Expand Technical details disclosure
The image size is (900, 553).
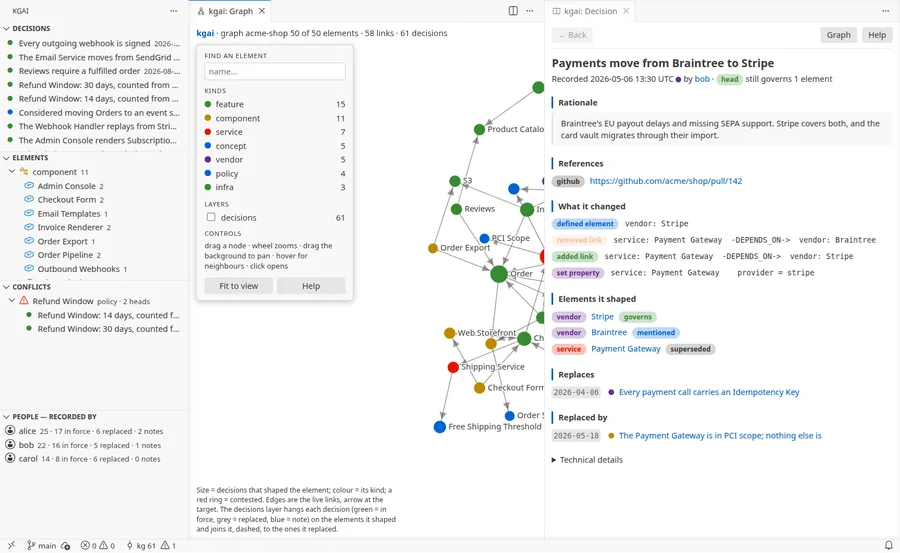pos(587,460)
